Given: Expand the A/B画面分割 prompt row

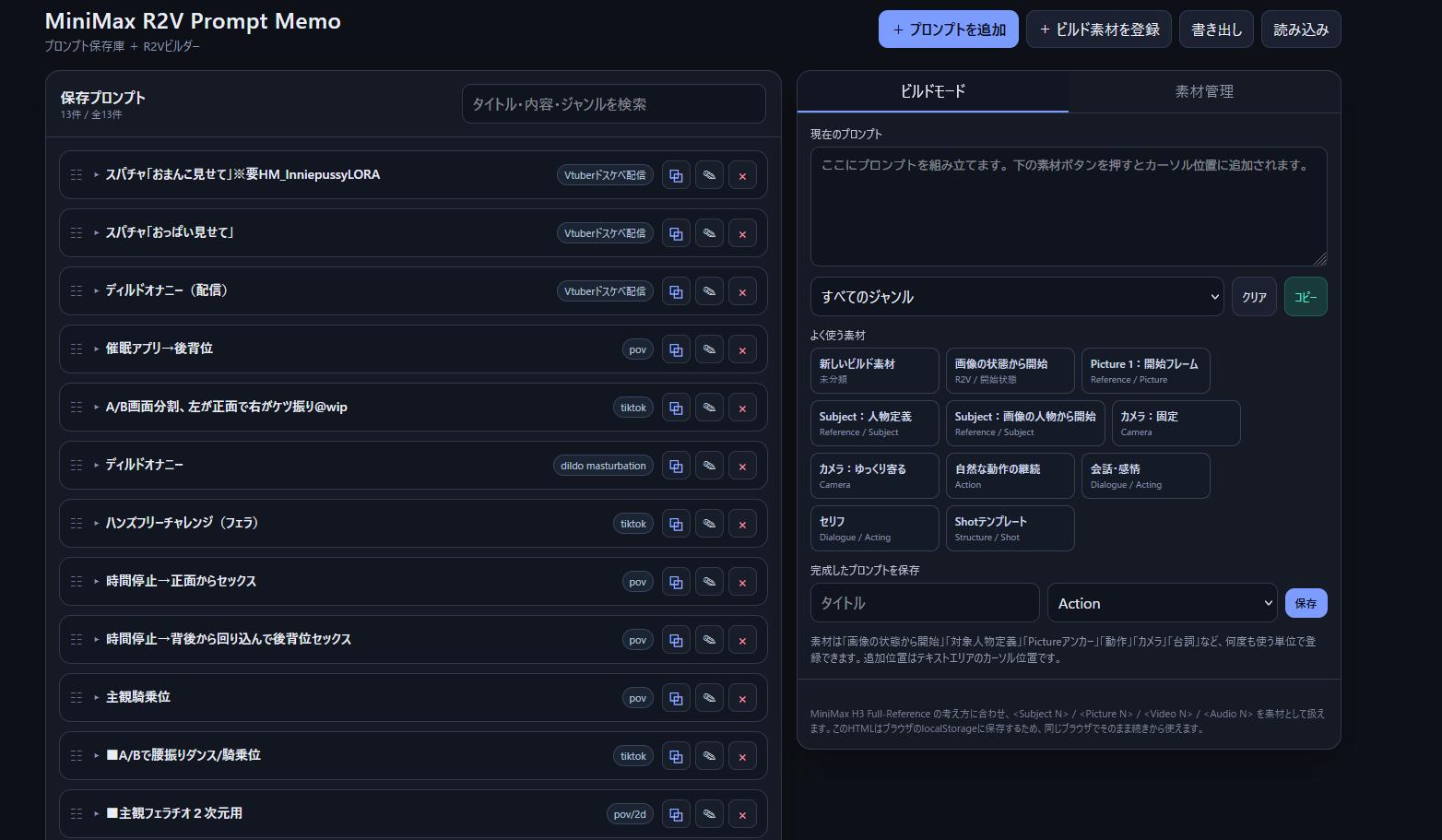Looking at the screenshot, I should 96,407.
